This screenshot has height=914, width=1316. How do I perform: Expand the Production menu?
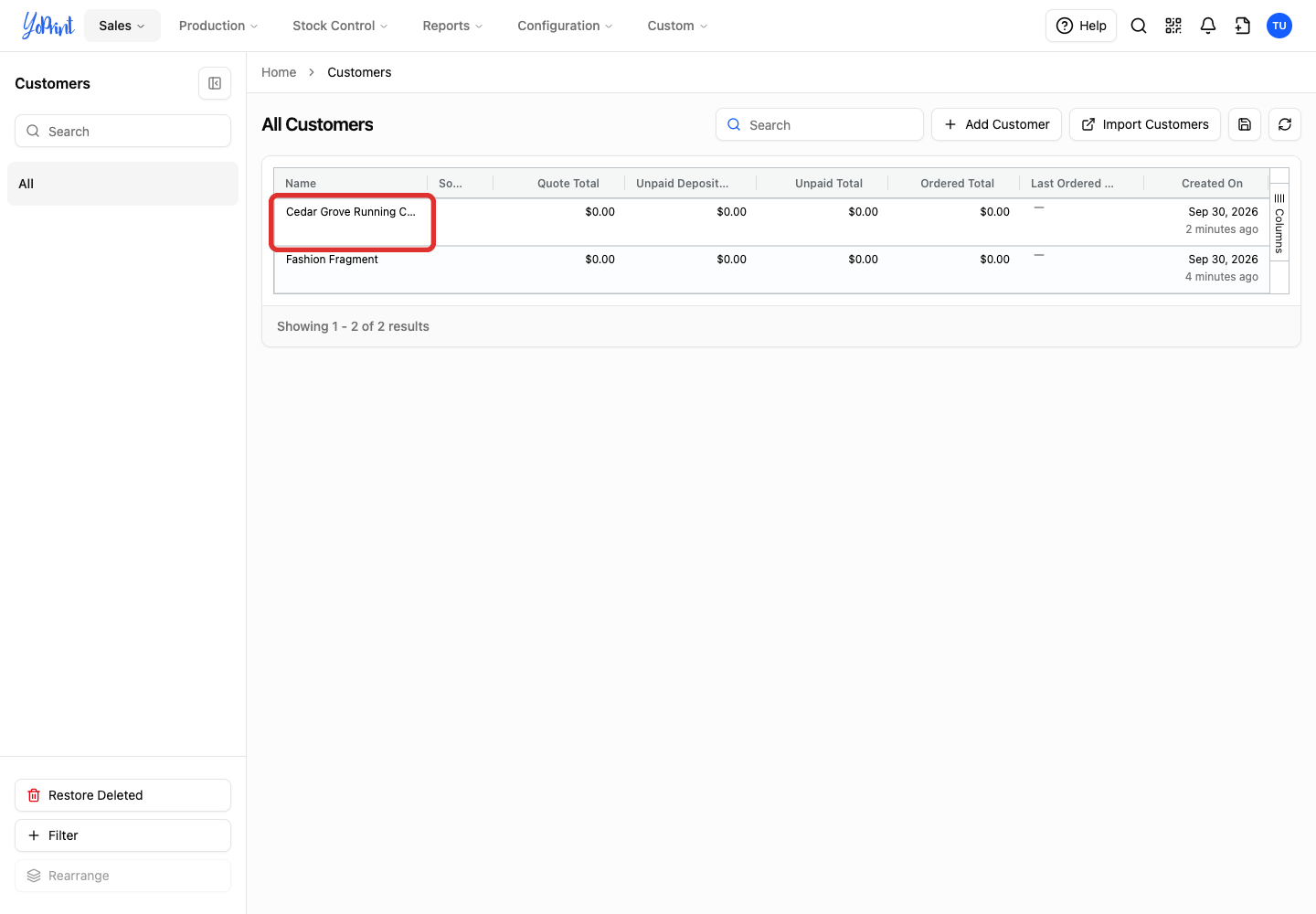pos(218,26)
